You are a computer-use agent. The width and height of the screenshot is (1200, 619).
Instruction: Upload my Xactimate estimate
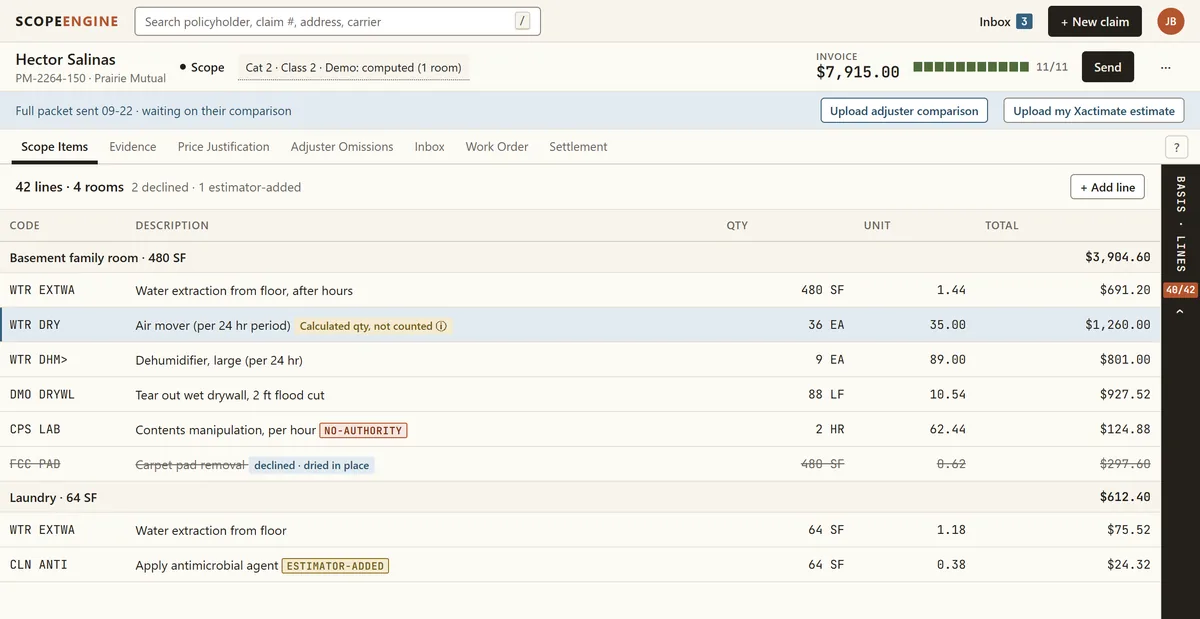1094,111
